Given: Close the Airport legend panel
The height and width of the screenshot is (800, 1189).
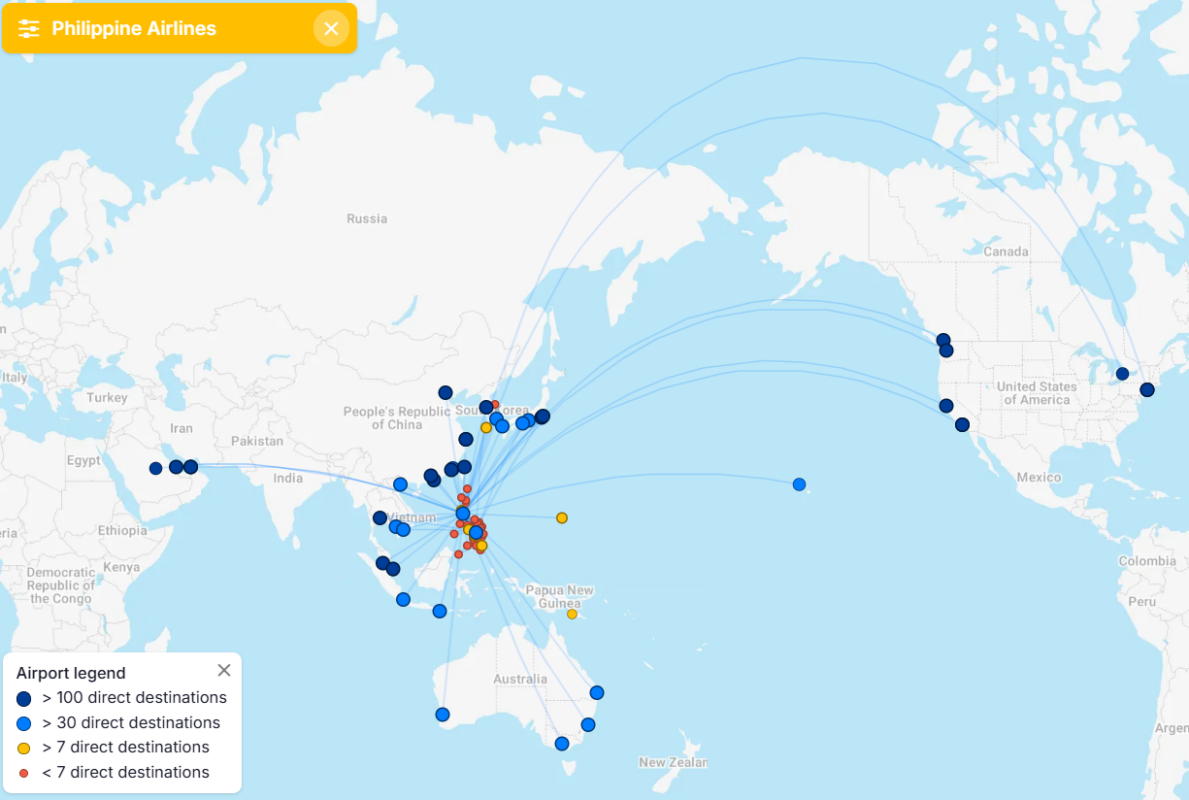Looking at the screenshot, I should tap(224, 670).
